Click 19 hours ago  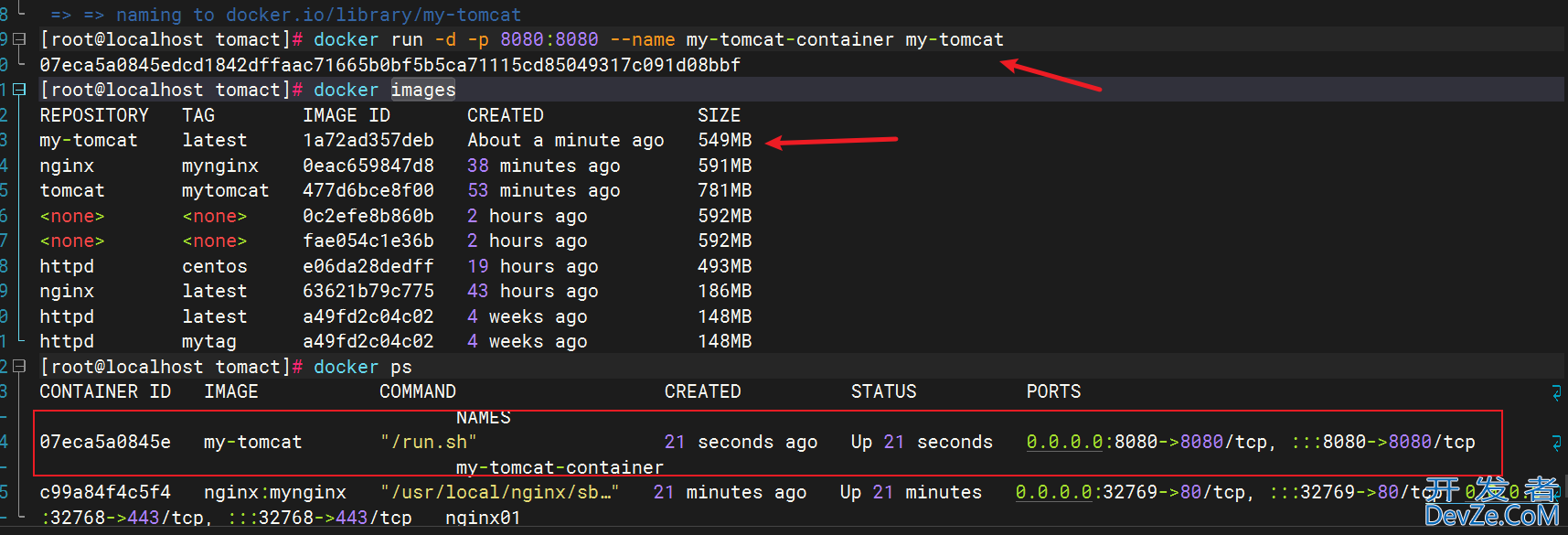533,266
